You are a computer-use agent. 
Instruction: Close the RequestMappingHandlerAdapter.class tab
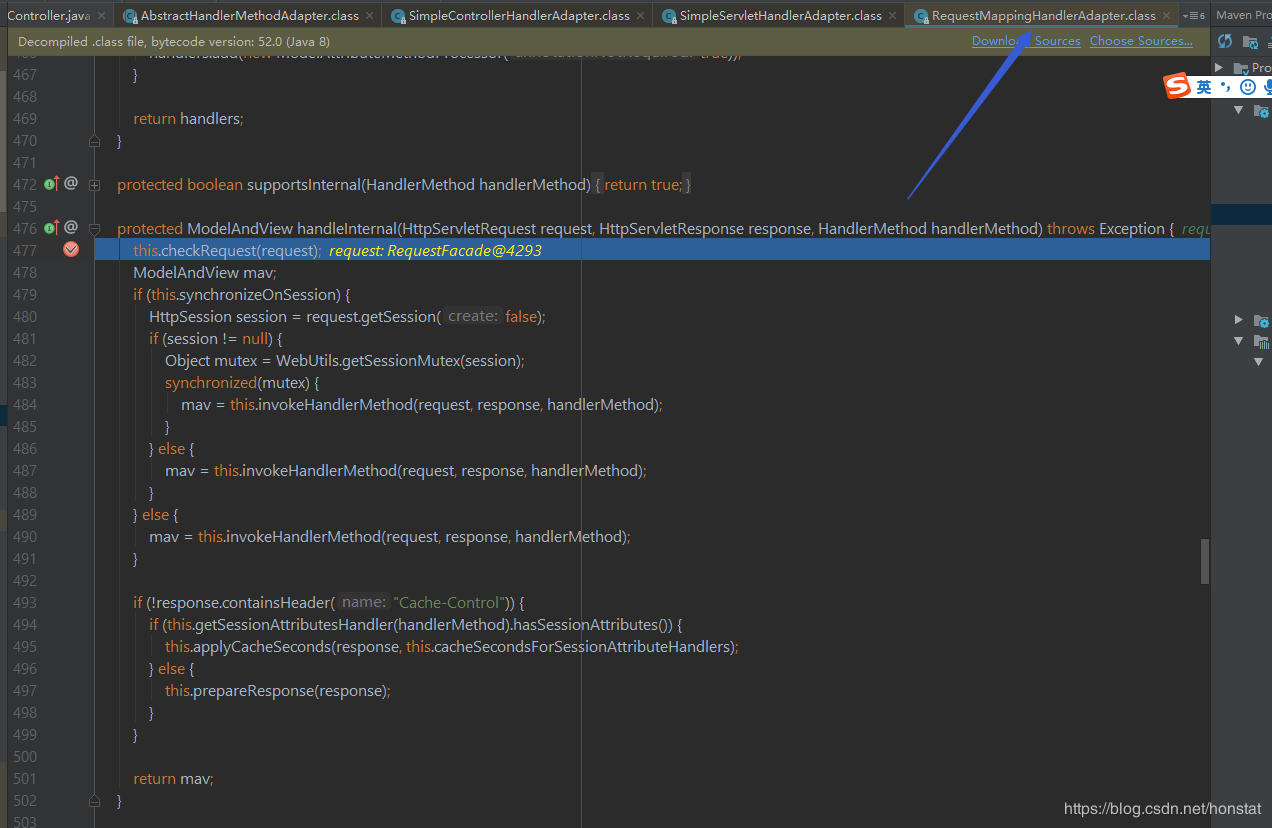coord(1166,16)
